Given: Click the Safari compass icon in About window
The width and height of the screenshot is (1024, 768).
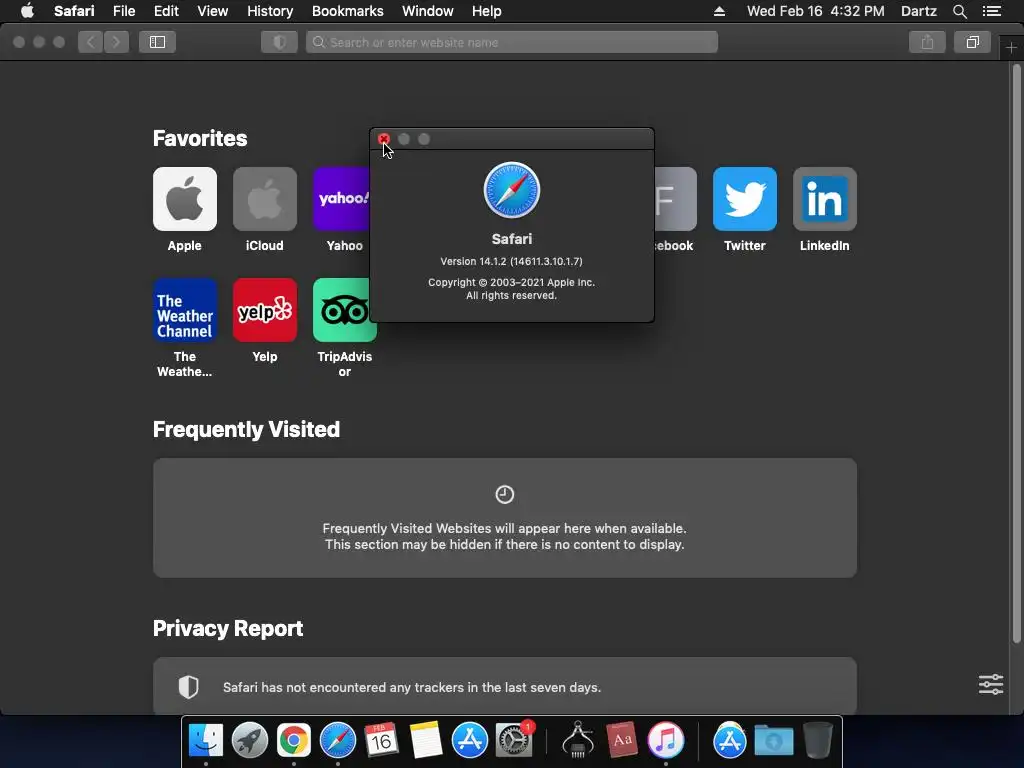Looking at the screenshot, I should (x=511, y=190).
